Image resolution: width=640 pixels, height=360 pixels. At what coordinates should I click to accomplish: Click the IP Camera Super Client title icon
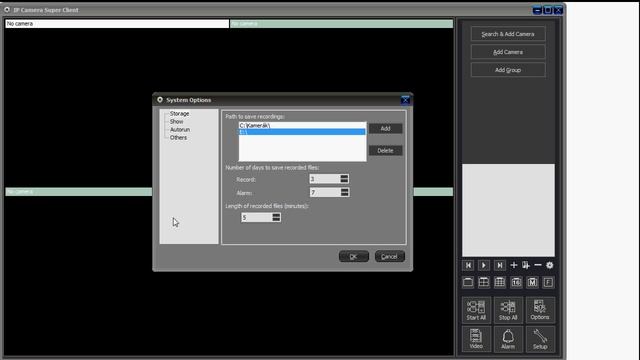[x=7, y=10]
